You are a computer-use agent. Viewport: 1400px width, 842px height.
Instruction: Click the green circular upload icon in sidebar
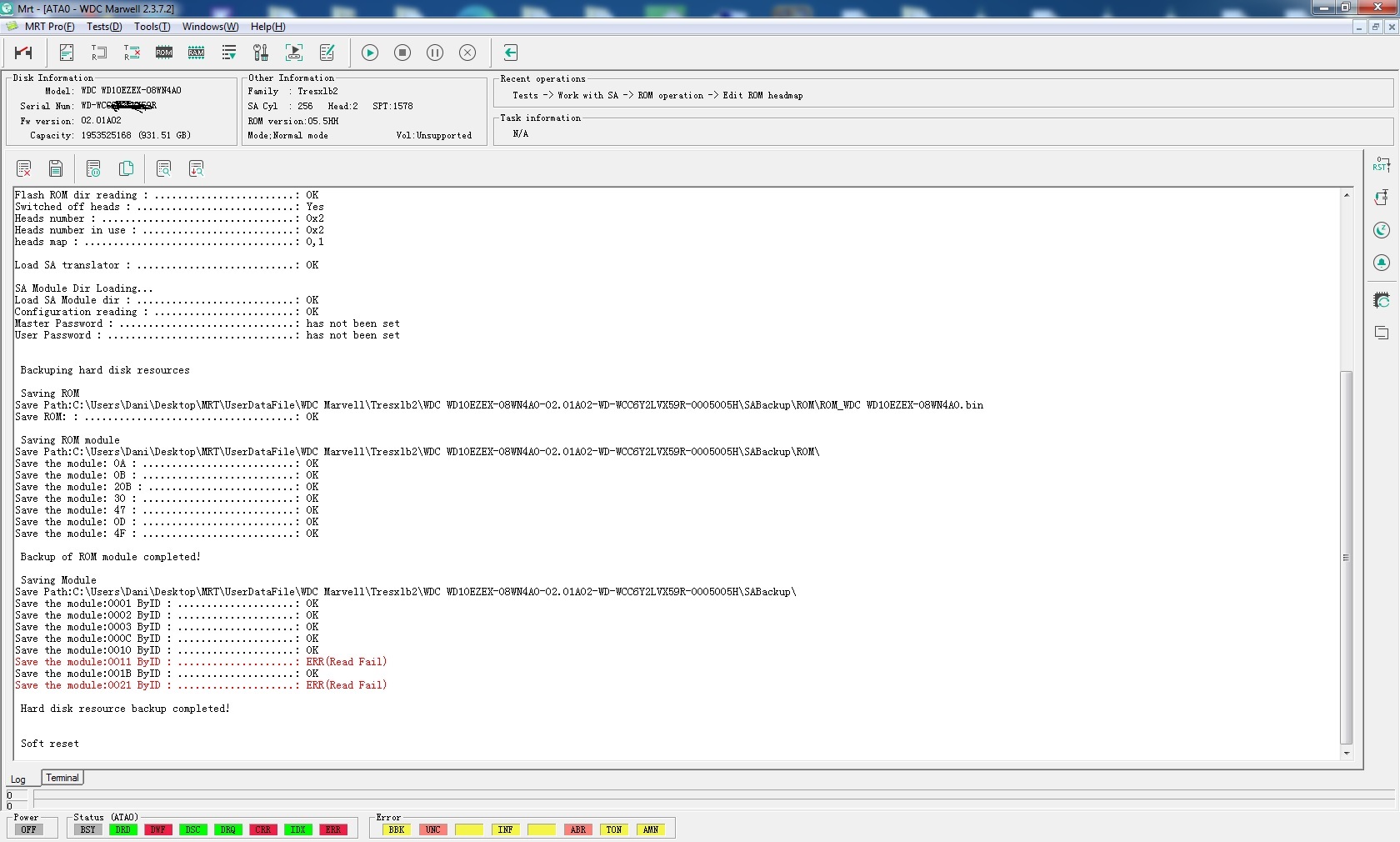pyautogui.click(x=1382, y=263)
